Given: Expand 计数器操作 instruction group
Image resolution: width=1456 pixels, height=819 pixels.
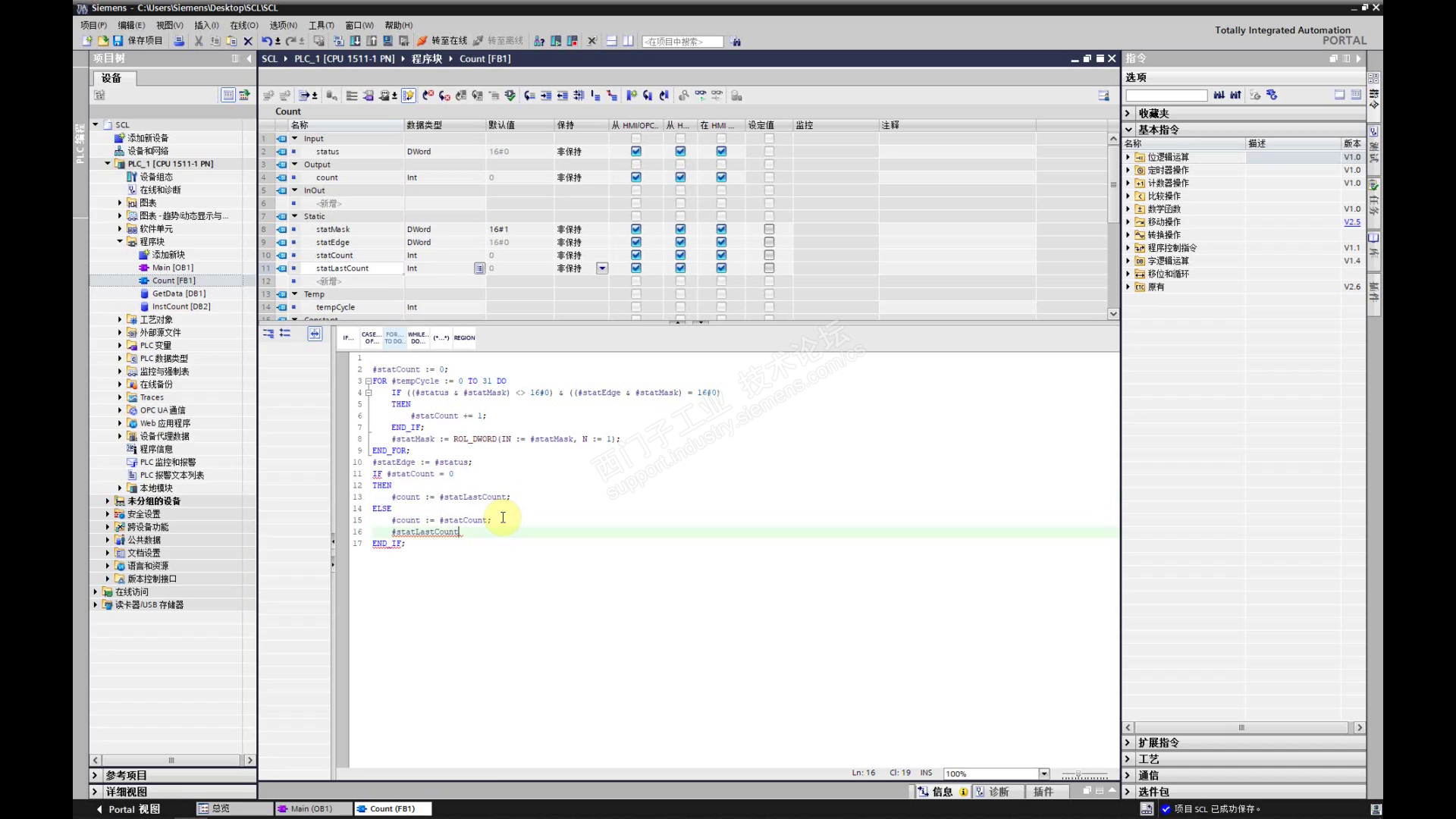Looking at the screenshot, I should 1128,183.
